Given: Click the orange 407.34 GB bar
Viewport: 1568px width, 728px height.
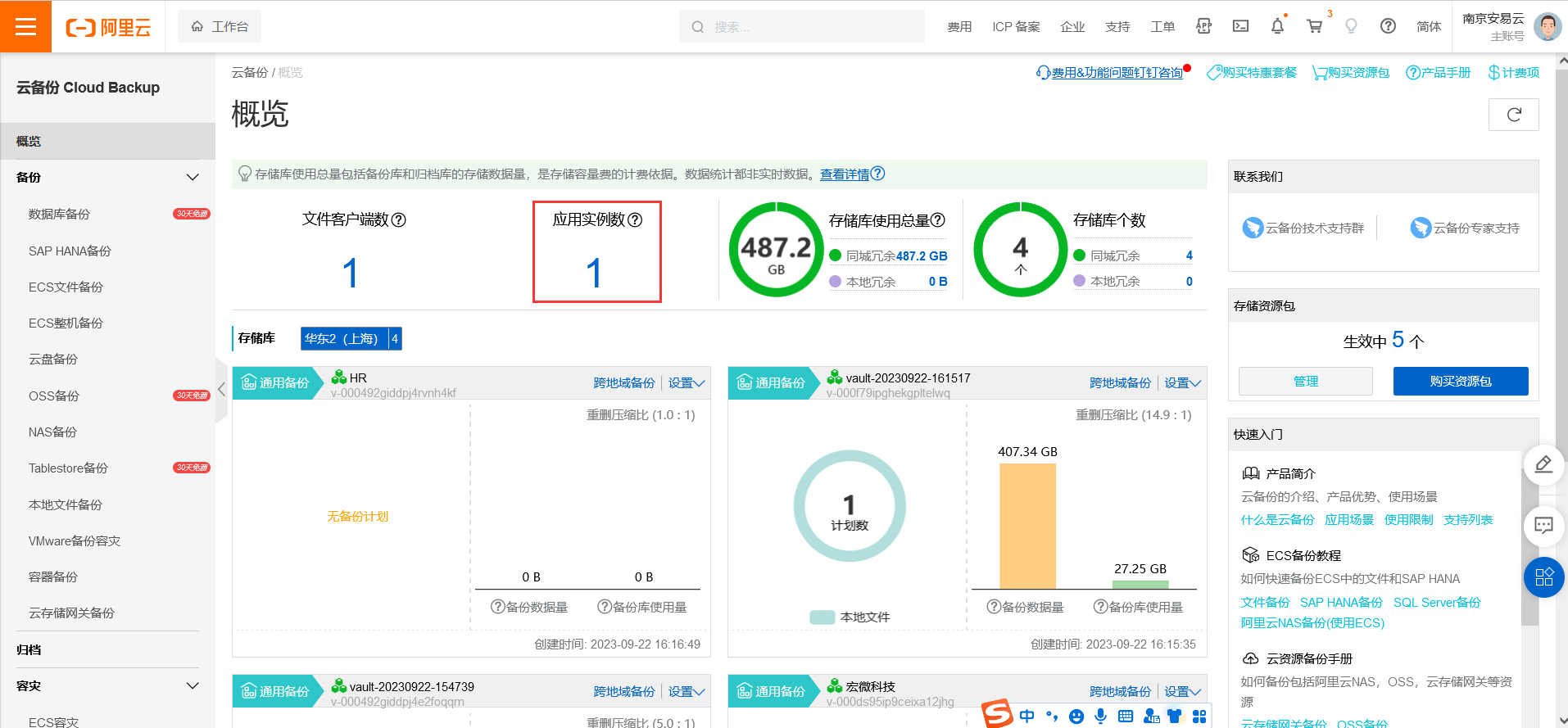Looking at the screenshot, I should pyautogui.click(x=1027, y=526).
